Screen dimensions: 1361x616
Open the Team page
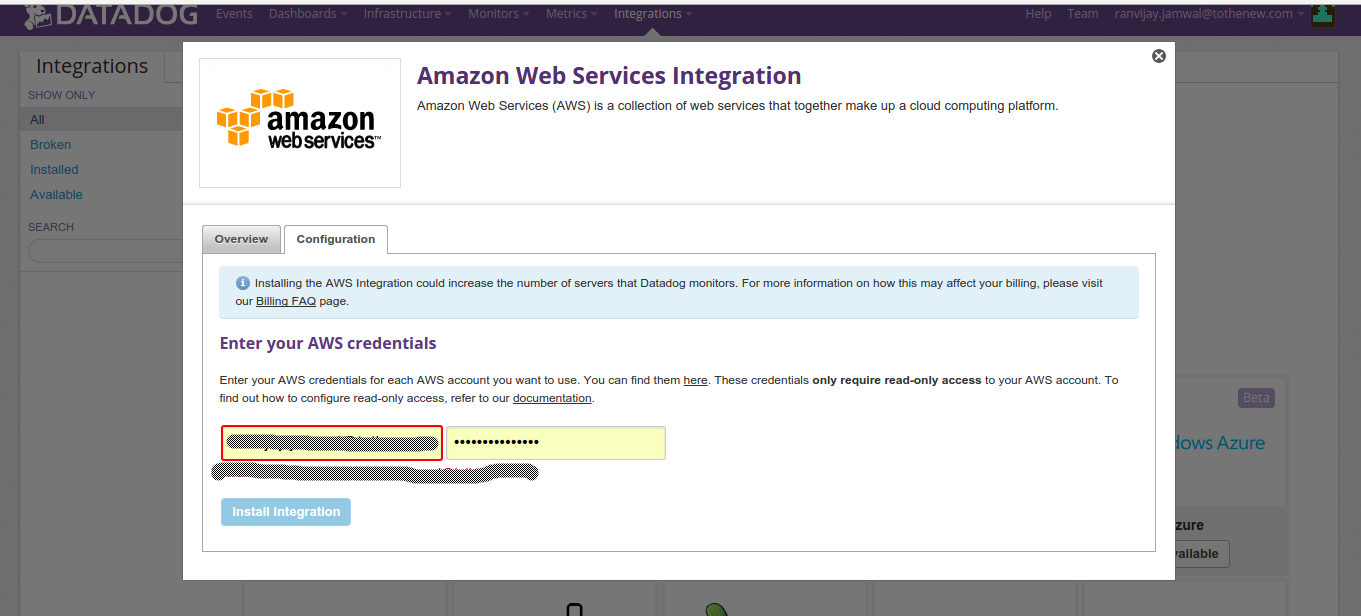point(1083,14)
